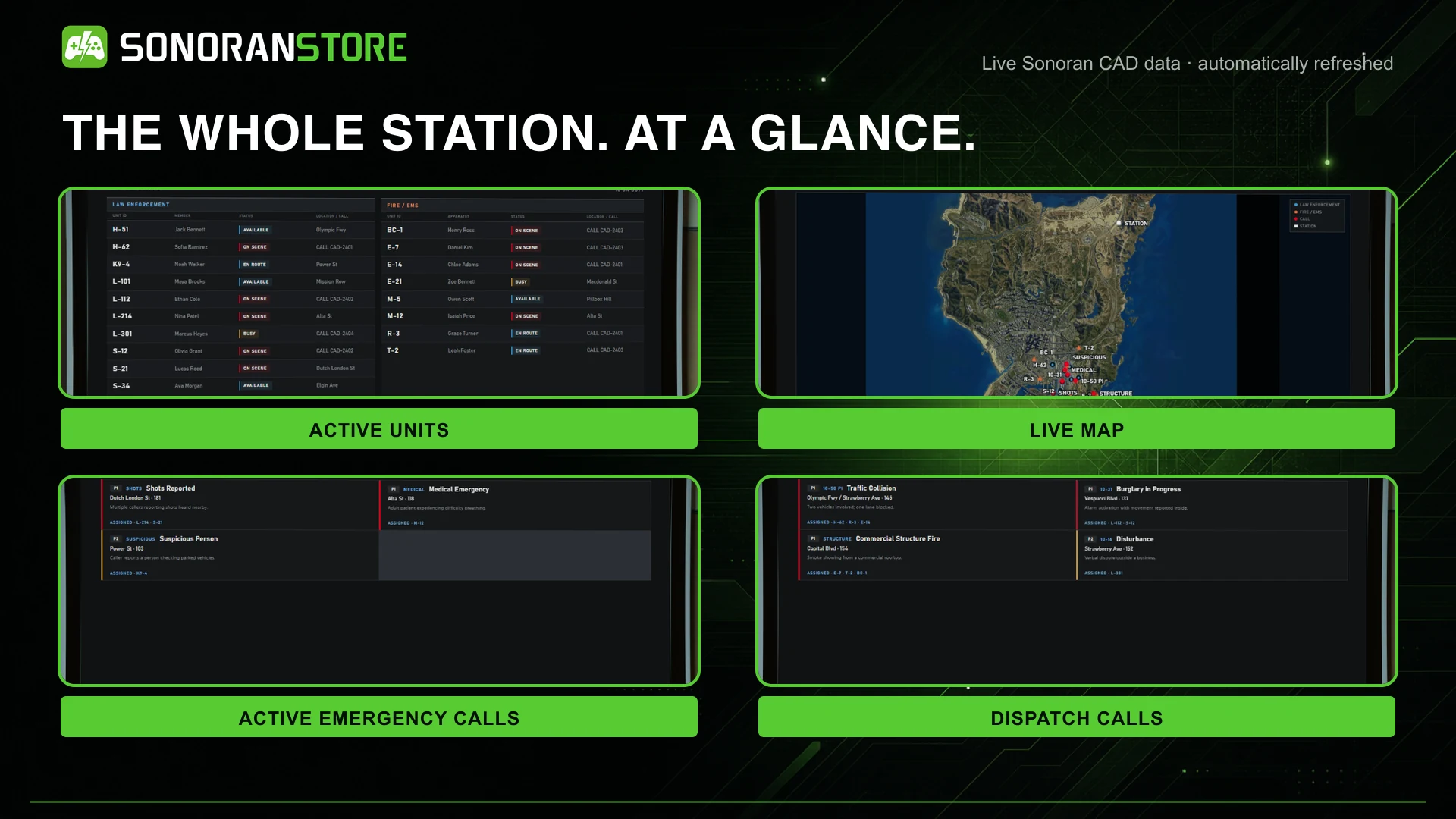The width and height of the screenshot is (1456, 819).
Task: Open the Disturbance call title
Action: [1134, 539]
